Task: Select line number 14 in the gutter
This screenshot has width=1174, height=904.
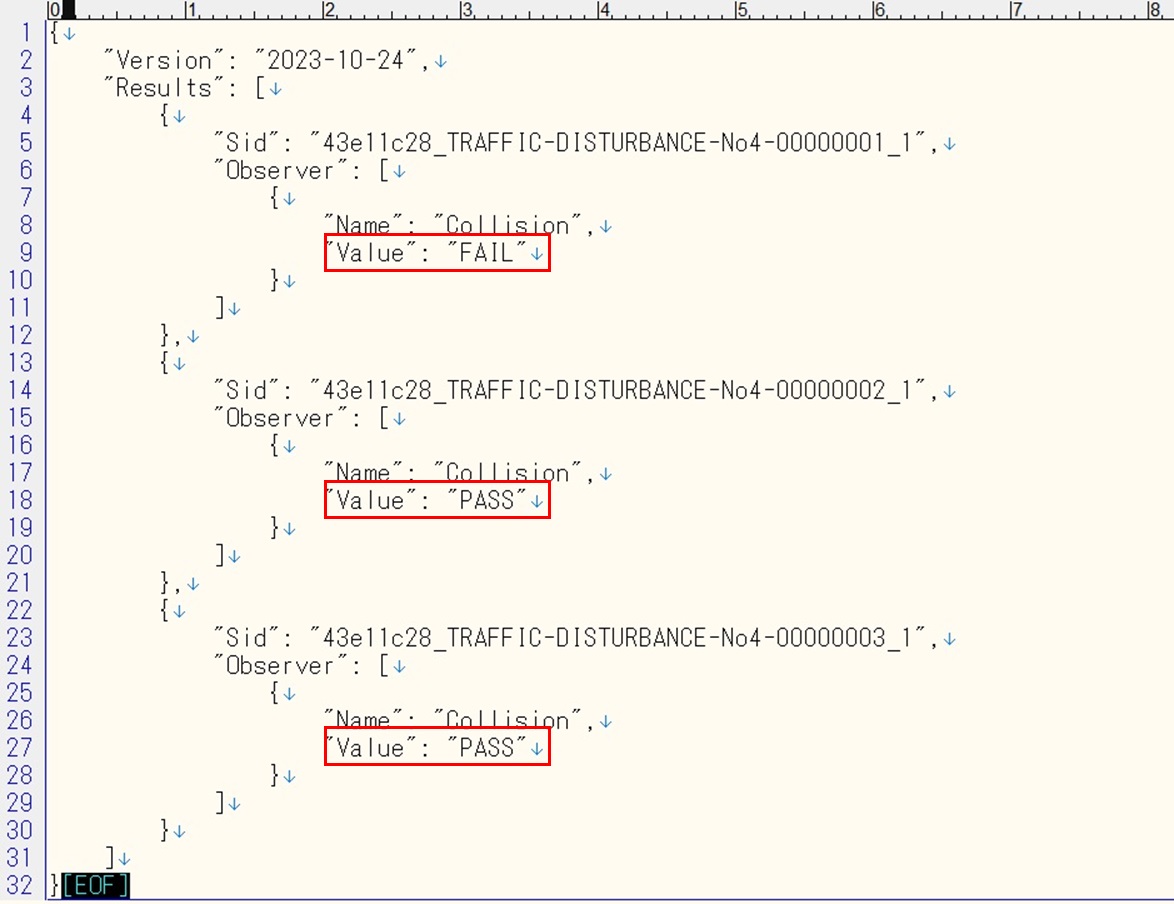Action: click(20, 391)
